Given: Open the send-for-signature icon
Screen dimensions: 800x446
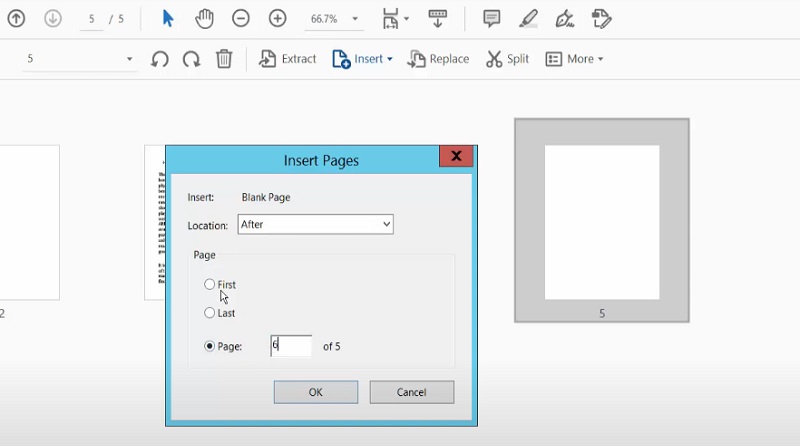Looking at the screenshot, I should [602, 19].
